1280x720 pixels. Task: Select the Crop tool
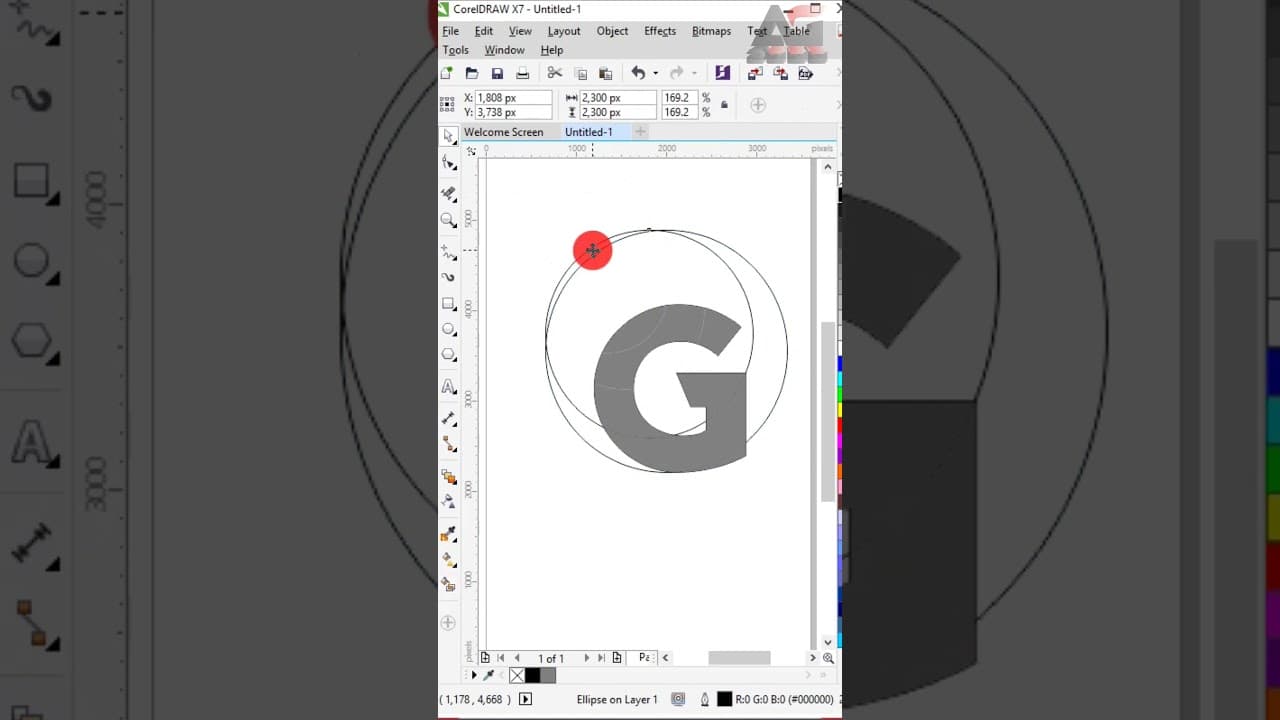tap(448, 193)
